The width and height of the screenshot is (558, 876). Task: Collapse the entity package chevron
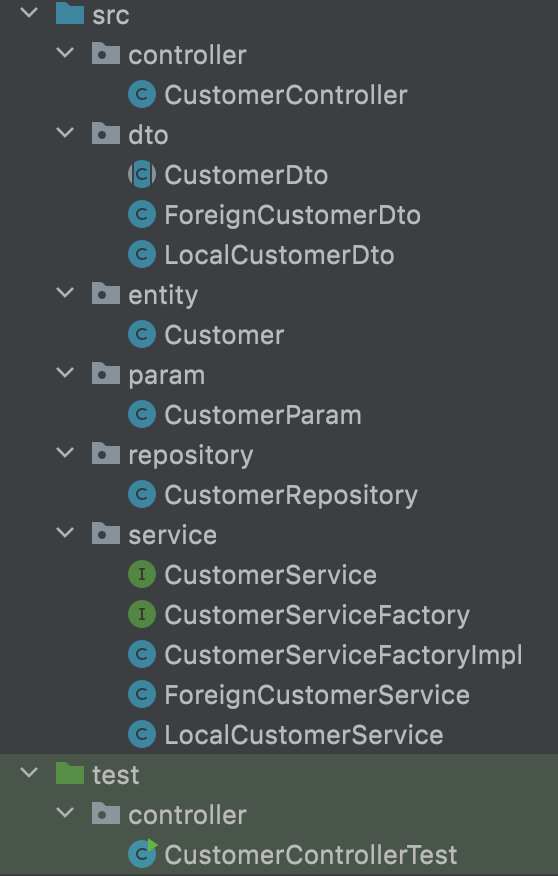(x=65, y=292)
